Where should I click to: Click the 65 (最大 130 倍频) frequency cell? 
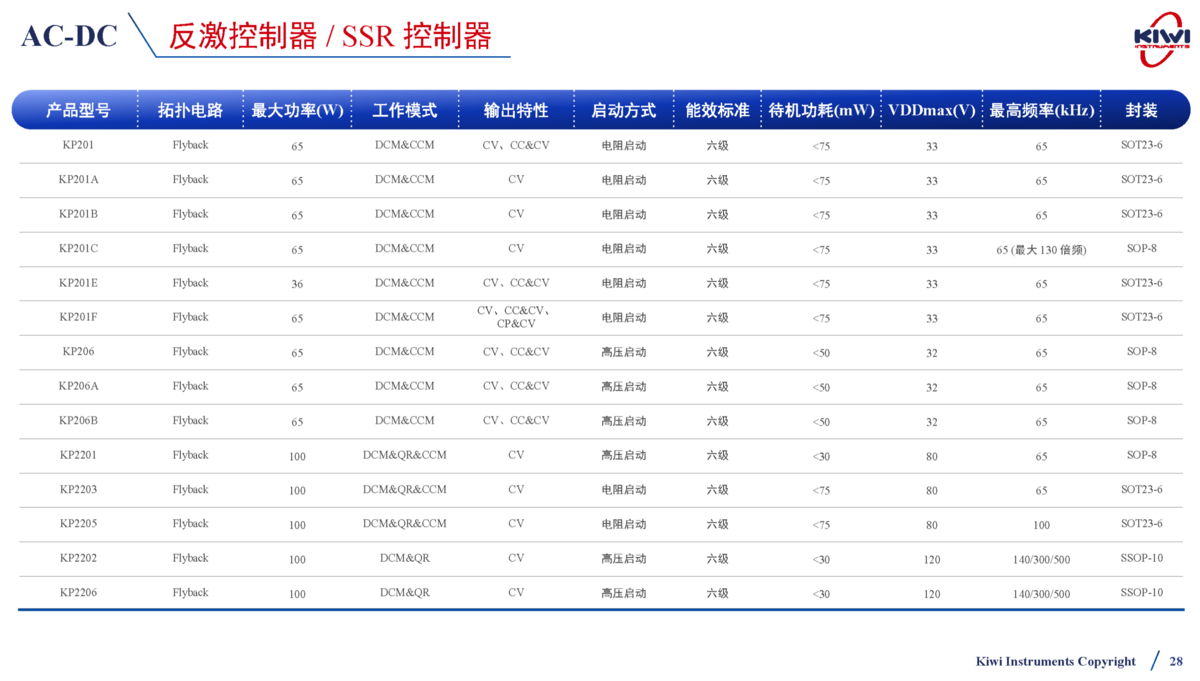(1041, 249)
